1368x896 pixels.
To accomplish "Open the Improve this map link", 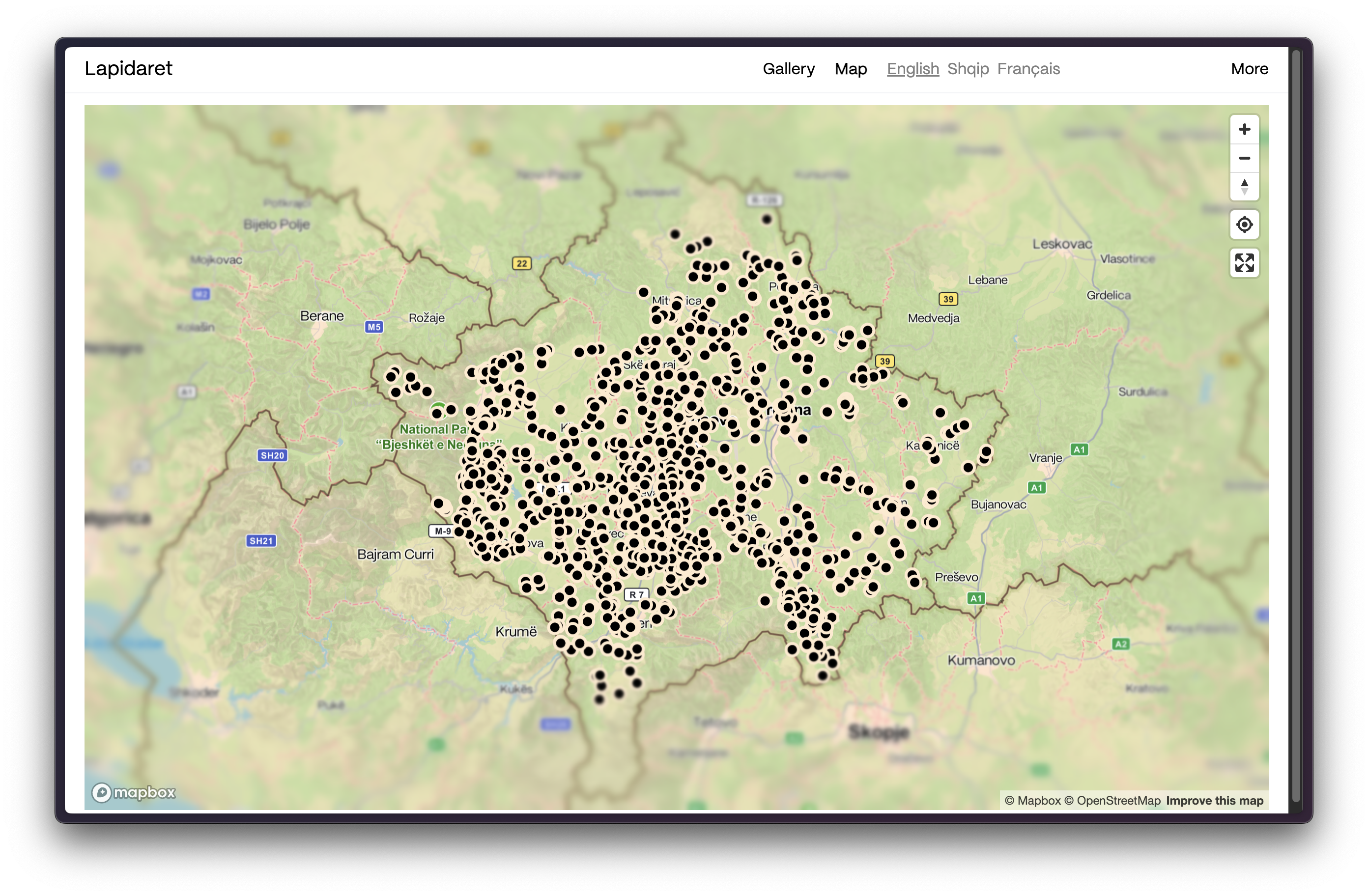I will [1214, 801].
